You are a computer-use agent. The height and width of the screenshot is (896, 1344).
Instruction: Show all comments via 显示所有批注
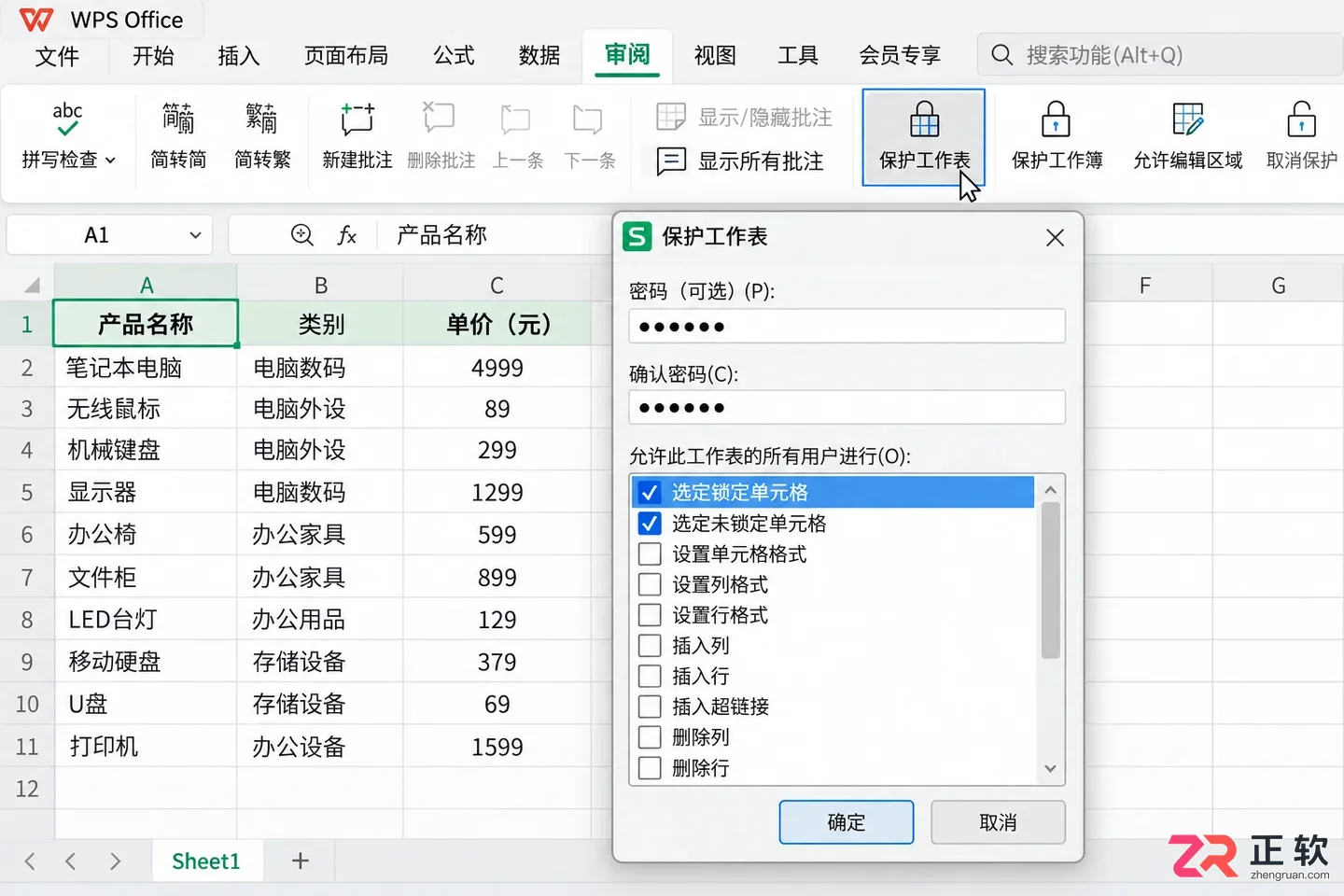[x=740, y=161]
